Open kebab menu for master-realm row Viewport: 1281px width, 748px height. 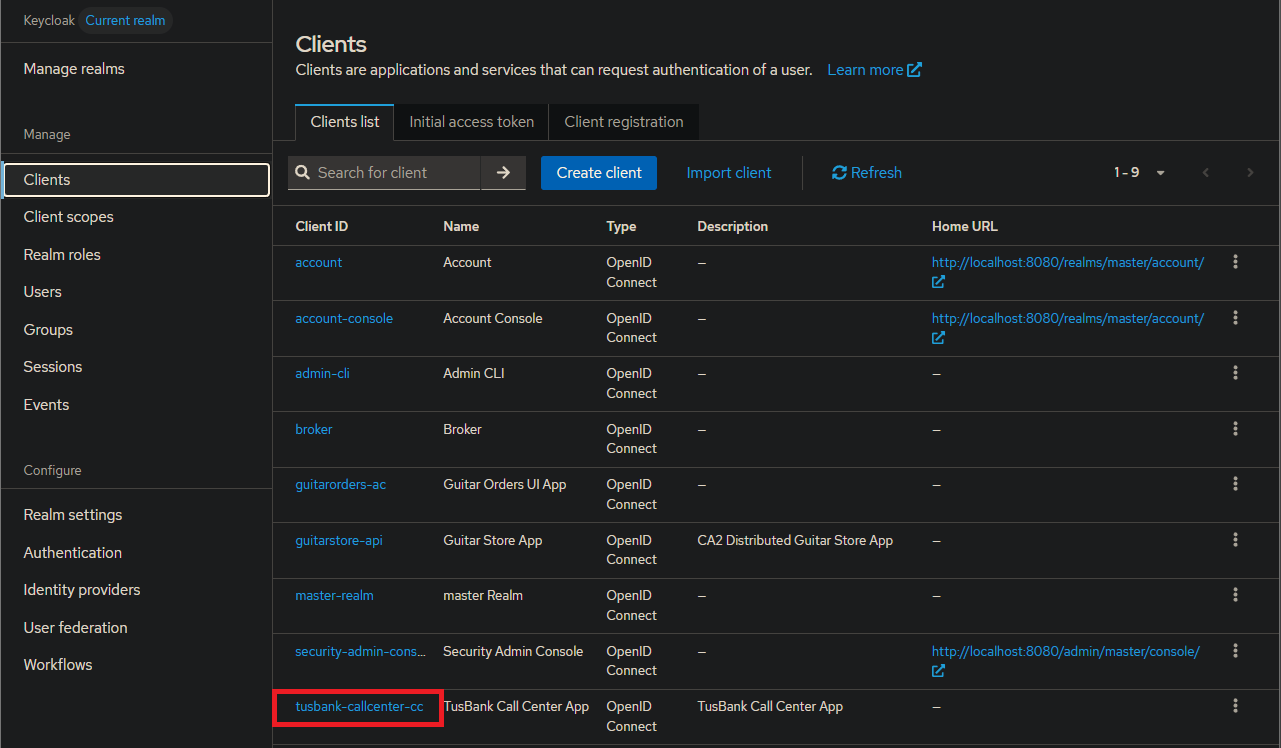(1236, 595)
